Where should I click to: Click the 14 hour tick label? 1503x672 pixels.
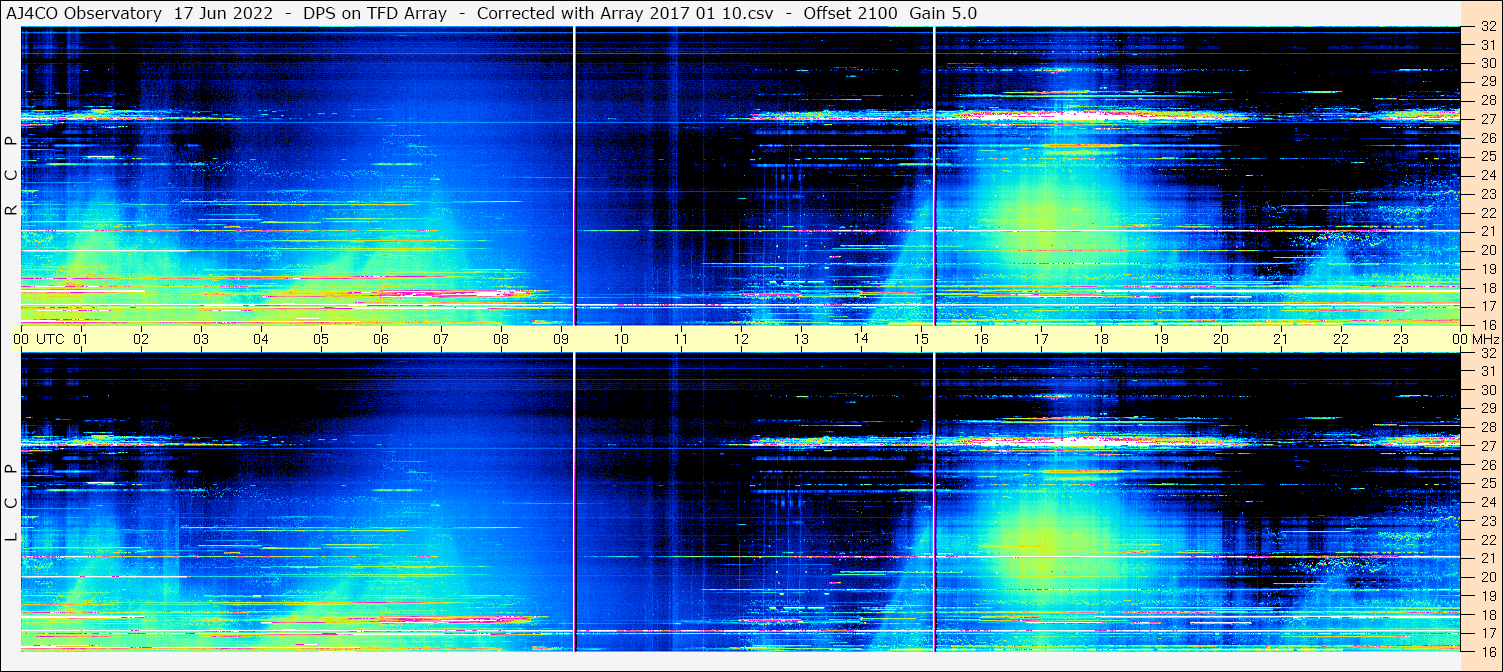point(861,339)
